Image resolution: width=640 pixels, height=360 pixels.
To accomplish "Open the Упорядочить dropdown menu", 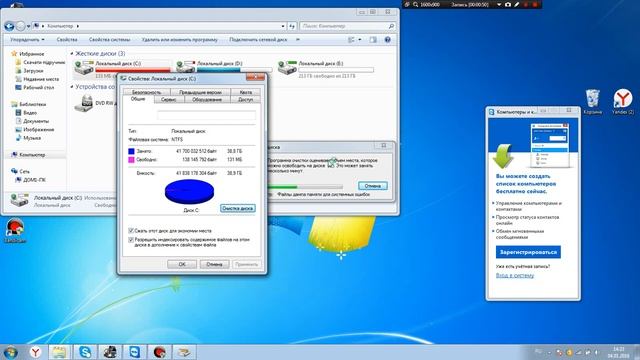I will [27, 40].
